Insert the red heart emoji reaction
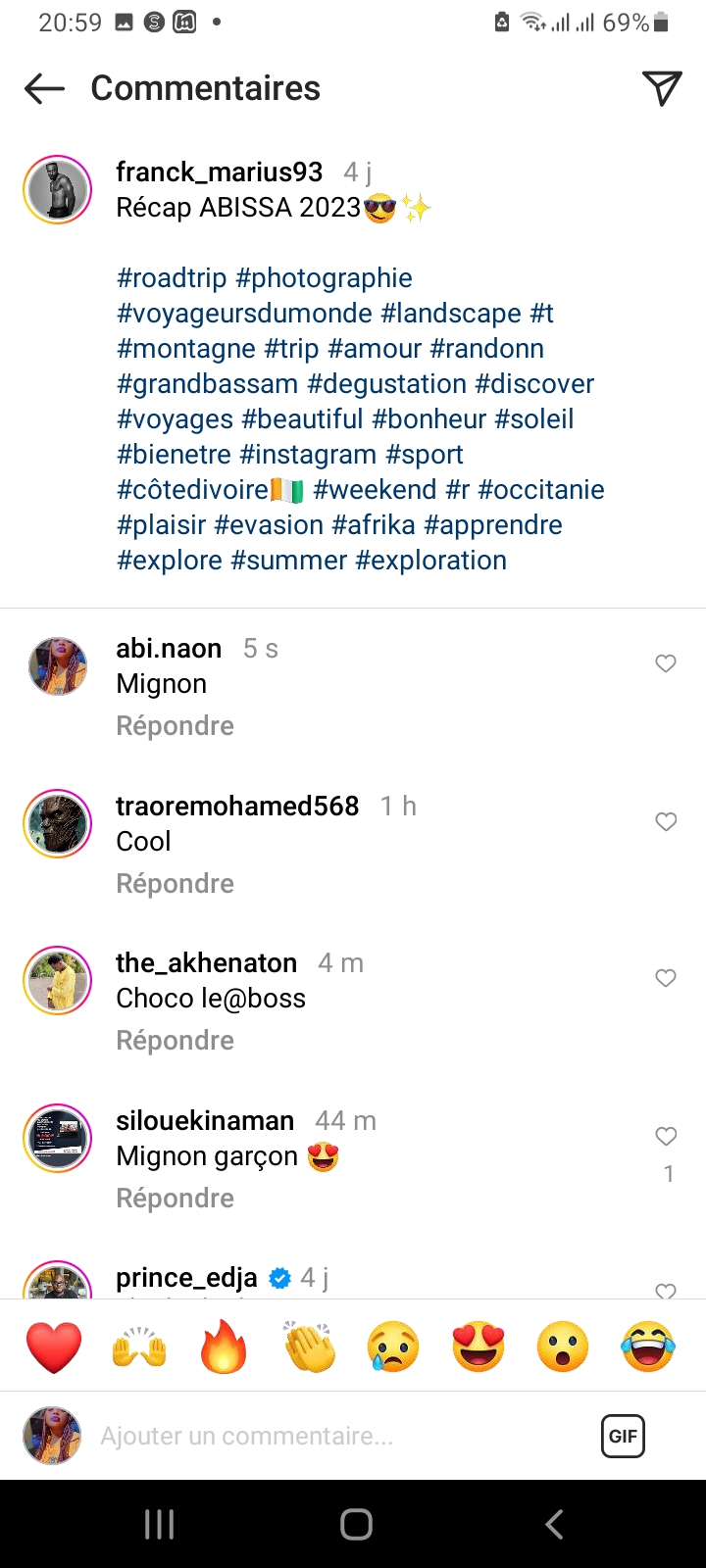 tap(54, 1347)
